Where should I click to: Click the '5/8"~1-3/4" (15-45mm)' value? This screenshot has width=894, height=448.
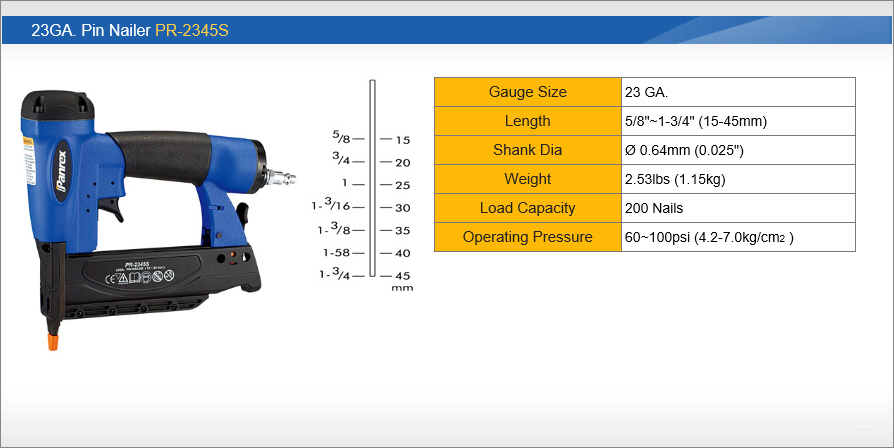pos(696,121)
